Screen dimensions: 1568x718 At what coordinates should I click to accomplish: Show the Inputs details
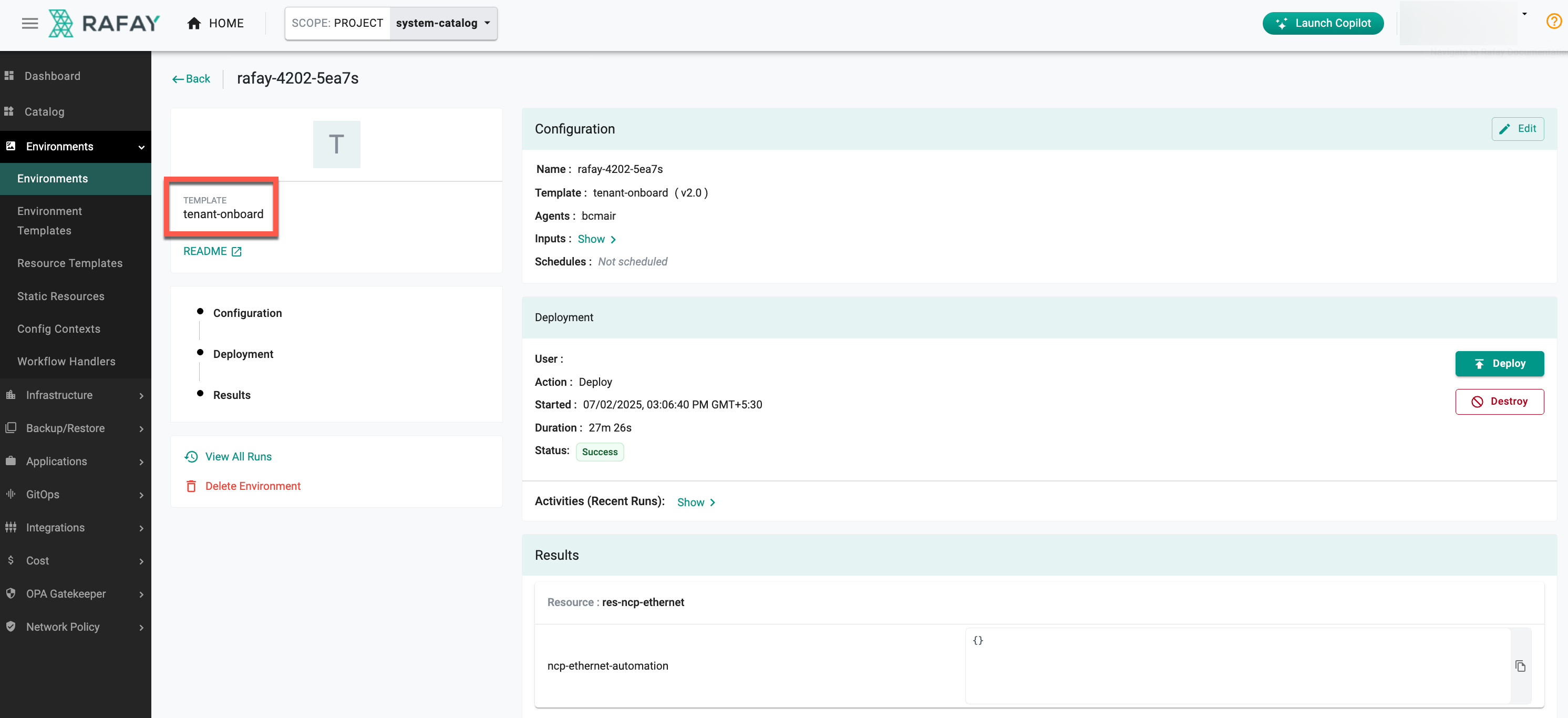pyautogui.click(x=597, y=239)
